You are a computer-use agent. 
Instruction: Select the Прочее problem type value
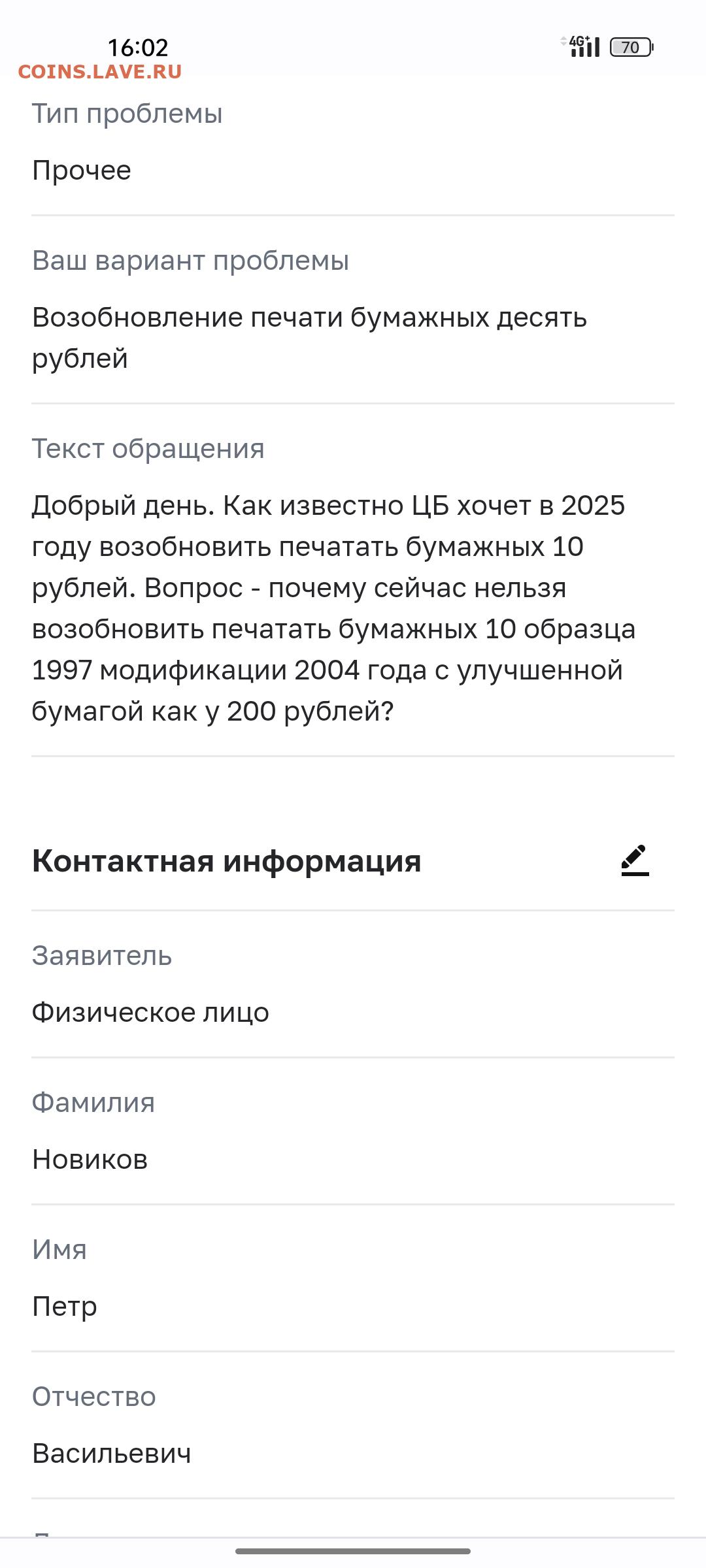82,171
